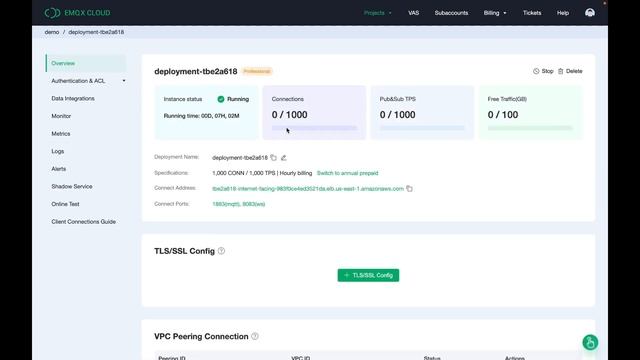Open the green floating support chat button
The height and width of the screenshot is (360, 640).
(590, 342)
